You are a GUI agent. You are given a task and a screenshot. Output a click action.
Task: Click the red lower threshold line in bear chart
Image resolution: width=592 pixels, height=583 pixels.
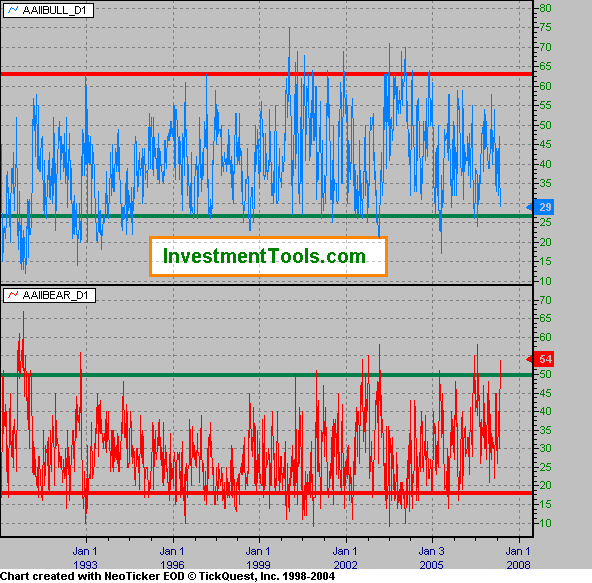(267, 493)
